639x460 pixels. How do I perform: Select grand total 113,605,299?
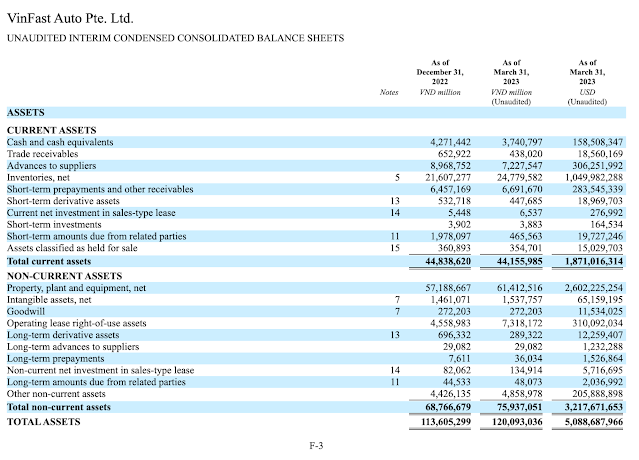pyautogui.click(x=446, y=422)
